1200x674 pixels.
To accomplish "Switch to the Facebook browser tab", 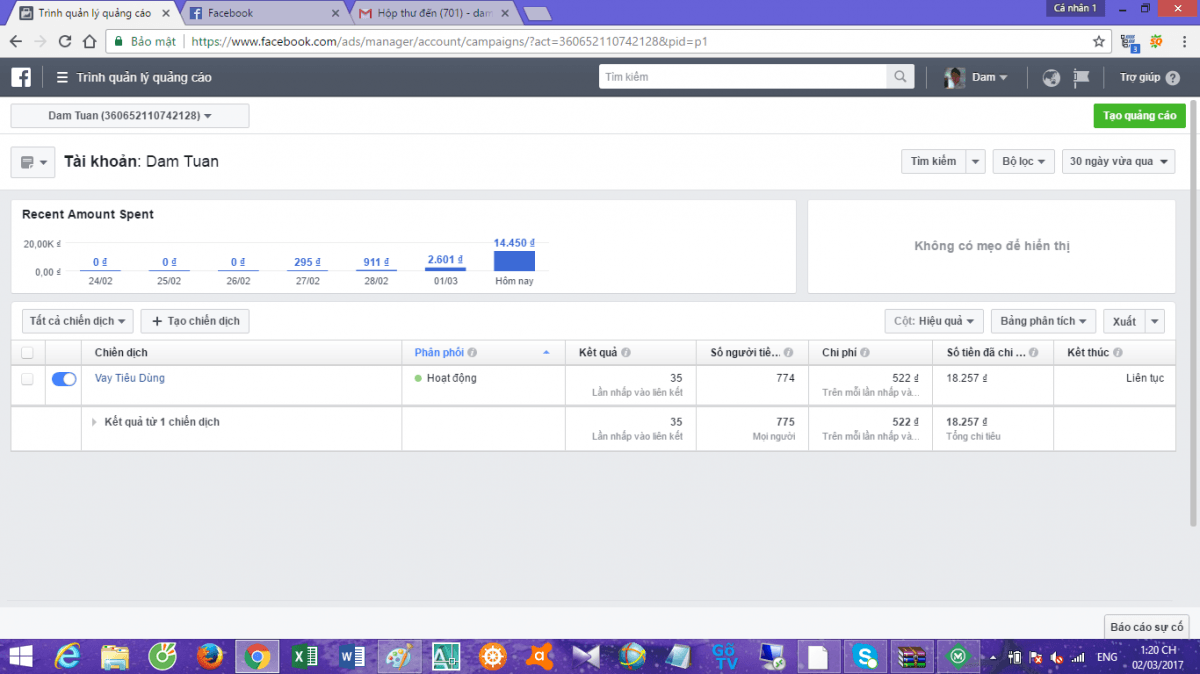I will (262, 13).
